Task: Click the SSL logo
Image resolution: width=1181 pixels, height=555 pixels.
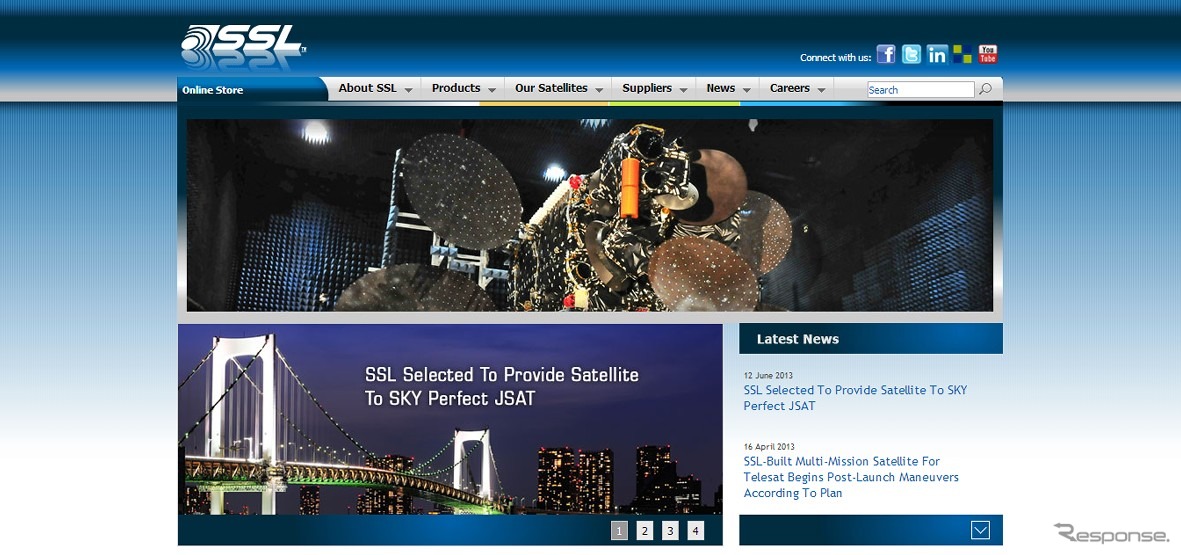Action: pyautogui.click(x=243, y=47)
